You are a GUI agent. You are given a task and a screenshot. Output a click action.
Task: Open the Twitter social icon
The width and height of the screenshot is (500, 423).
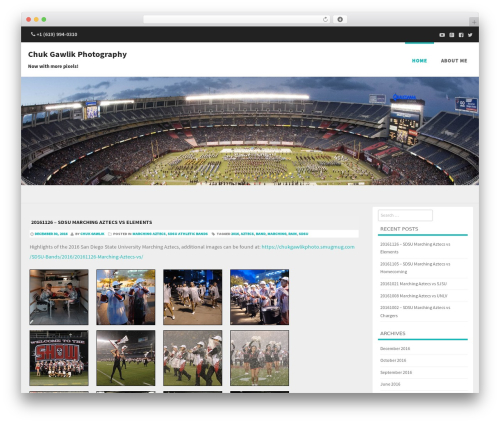tap(470, 35)
